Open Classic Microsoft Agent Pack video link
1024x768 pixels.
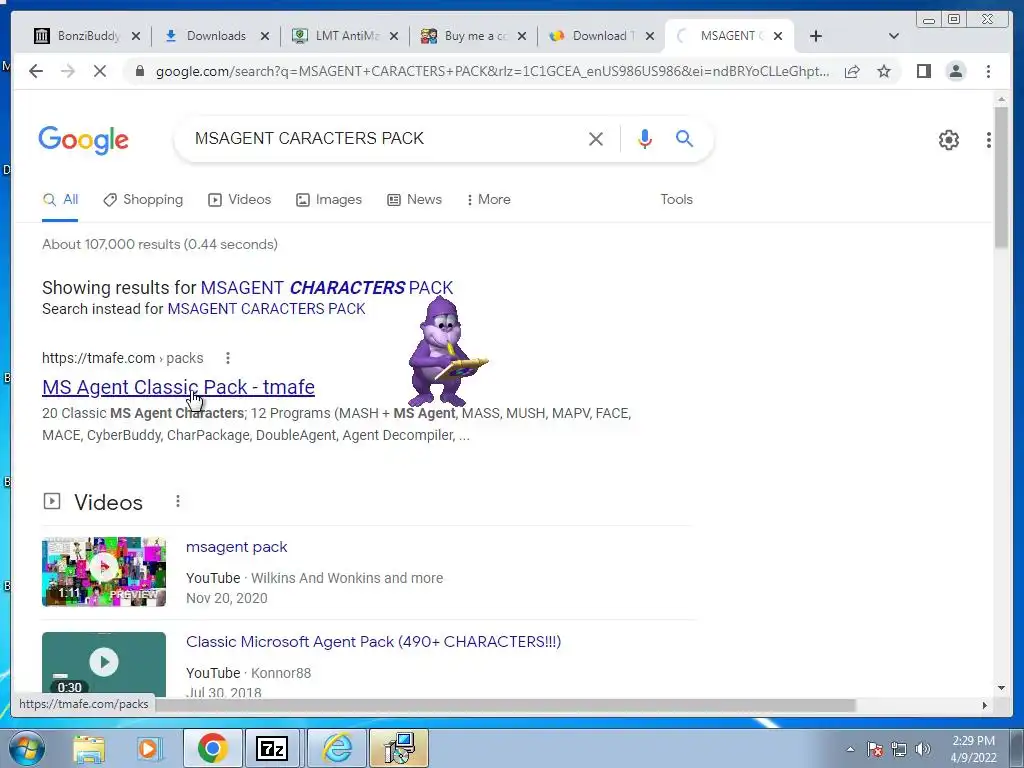click(x=374, y=642)
